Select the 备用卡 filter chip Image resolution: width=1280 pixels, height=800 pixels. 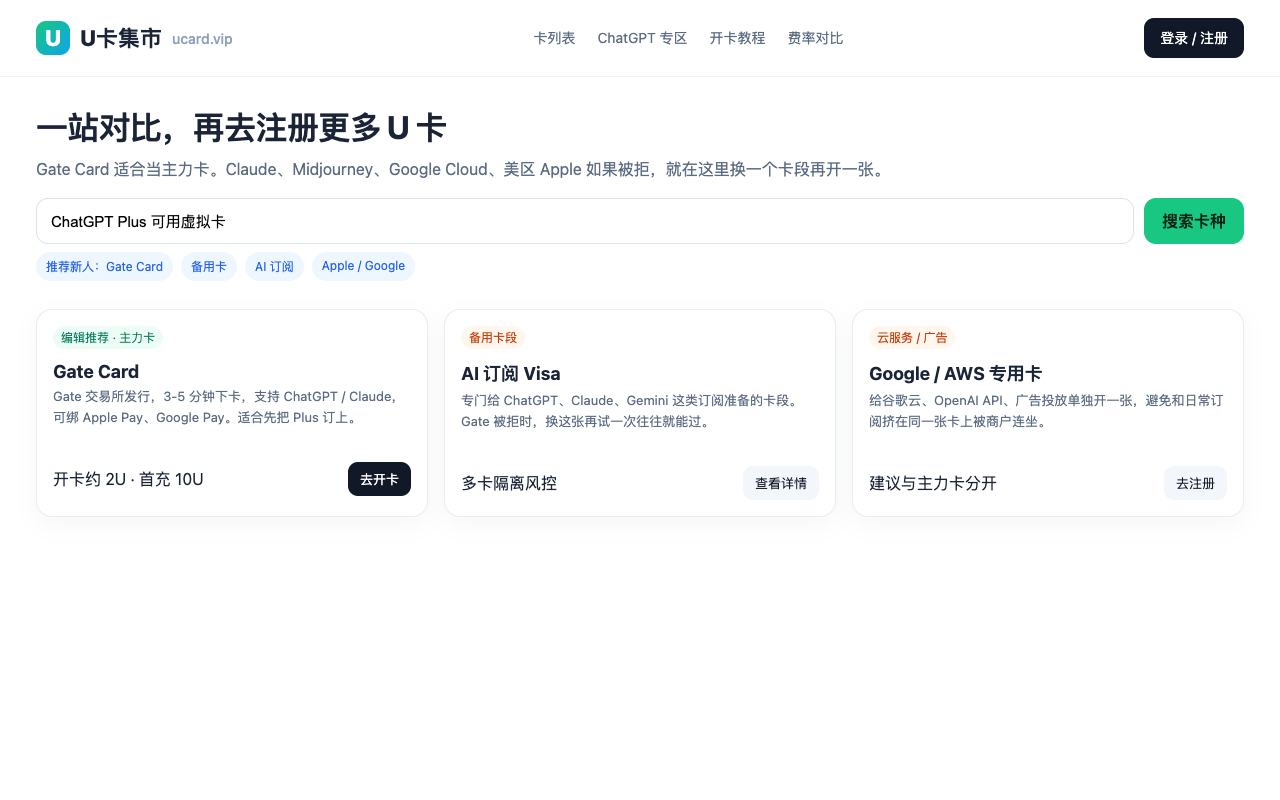click(209, 267)
